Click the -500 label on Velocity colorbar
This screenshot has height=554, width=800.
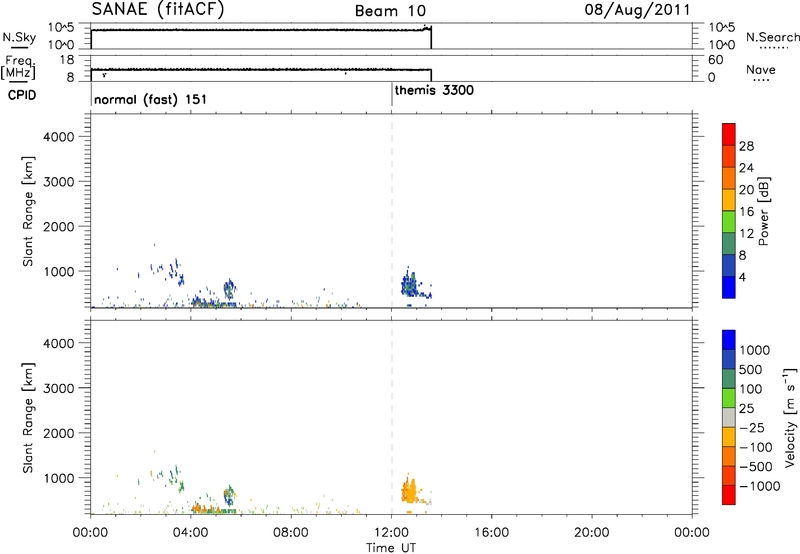(x=758, y=466)
